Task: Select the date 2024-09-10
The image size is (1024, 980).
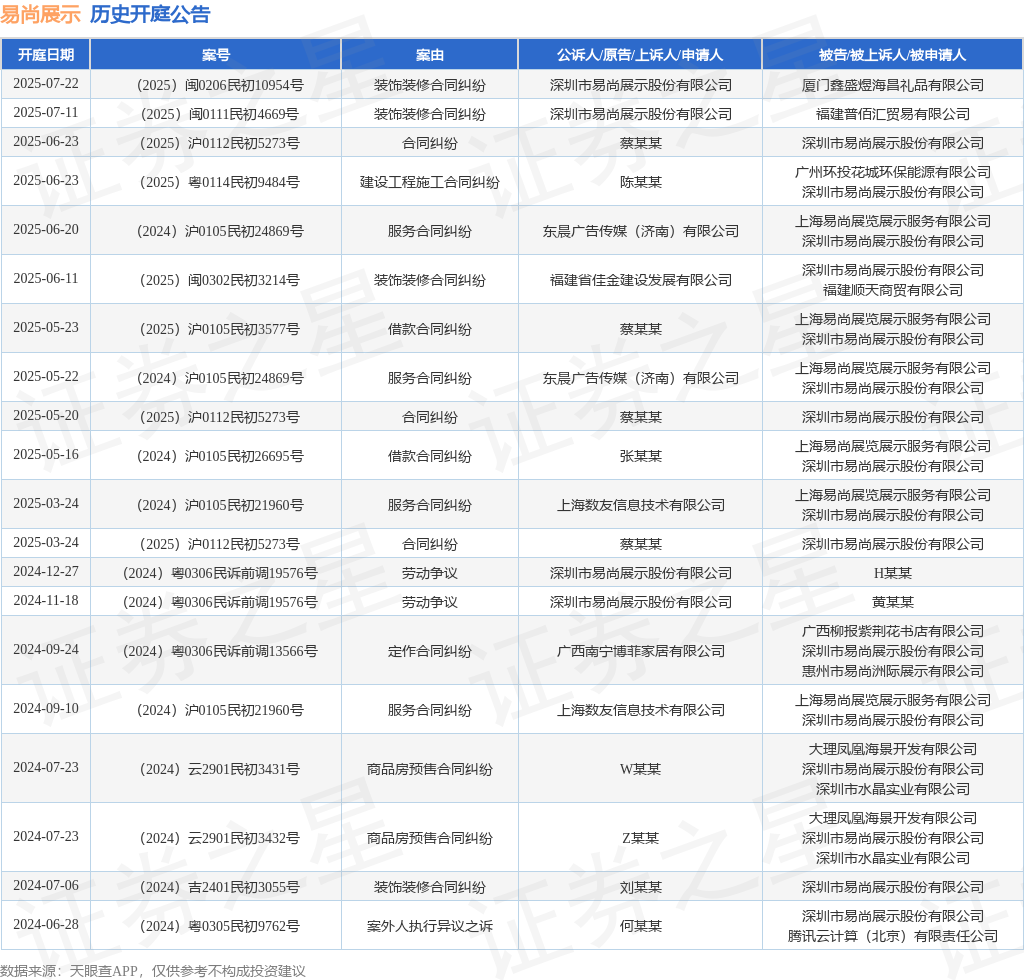Action: tap(46, 708)
